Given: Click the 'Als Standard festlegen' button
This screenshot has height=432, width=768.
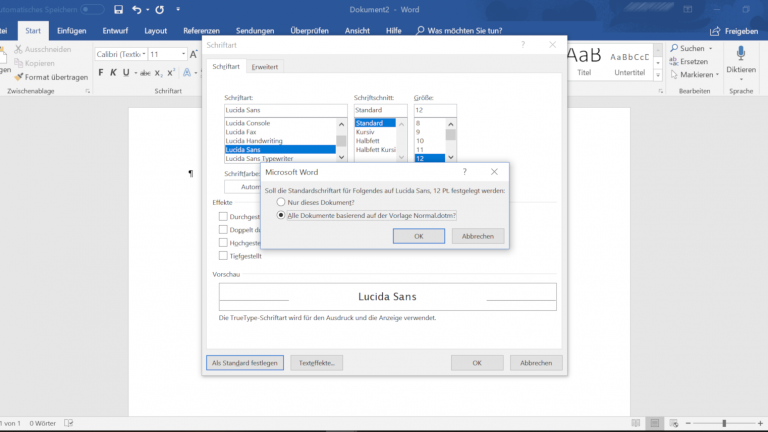Looking at the screenshot, I should (246, 362).
